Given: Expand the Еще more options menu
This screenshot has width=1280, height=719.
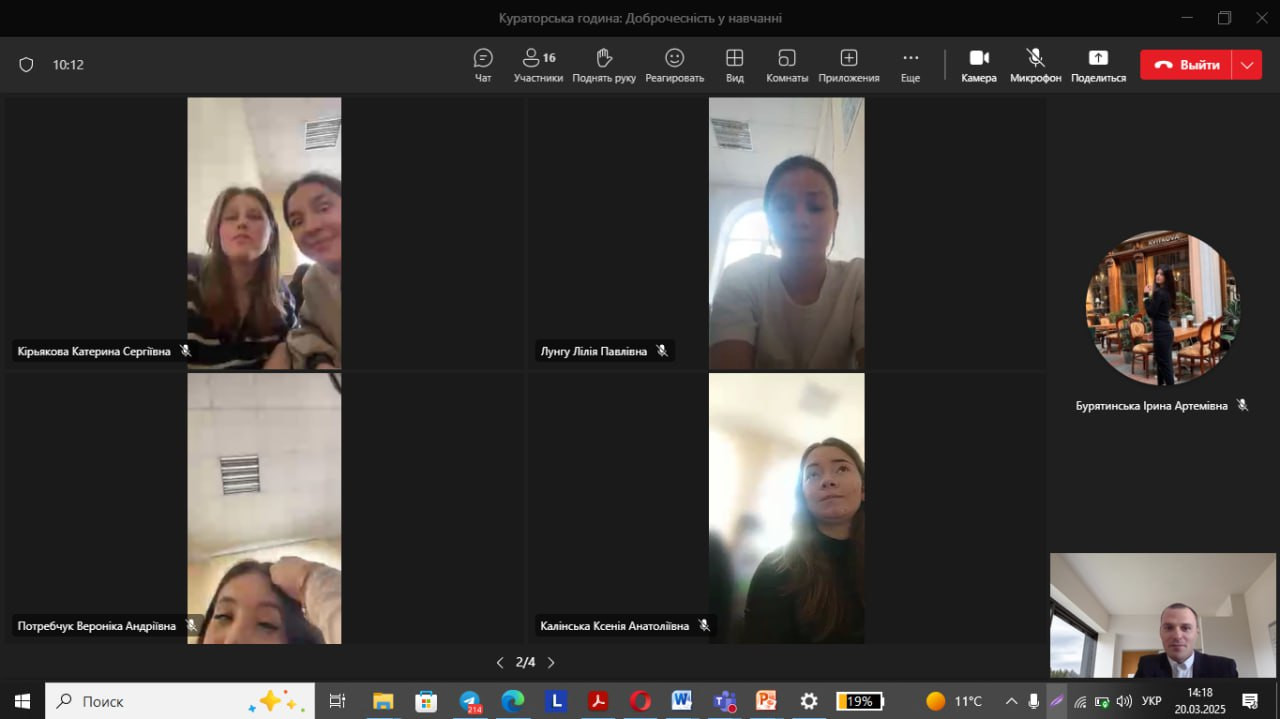Looking at the screenshot, I should (x=910, y=65).
